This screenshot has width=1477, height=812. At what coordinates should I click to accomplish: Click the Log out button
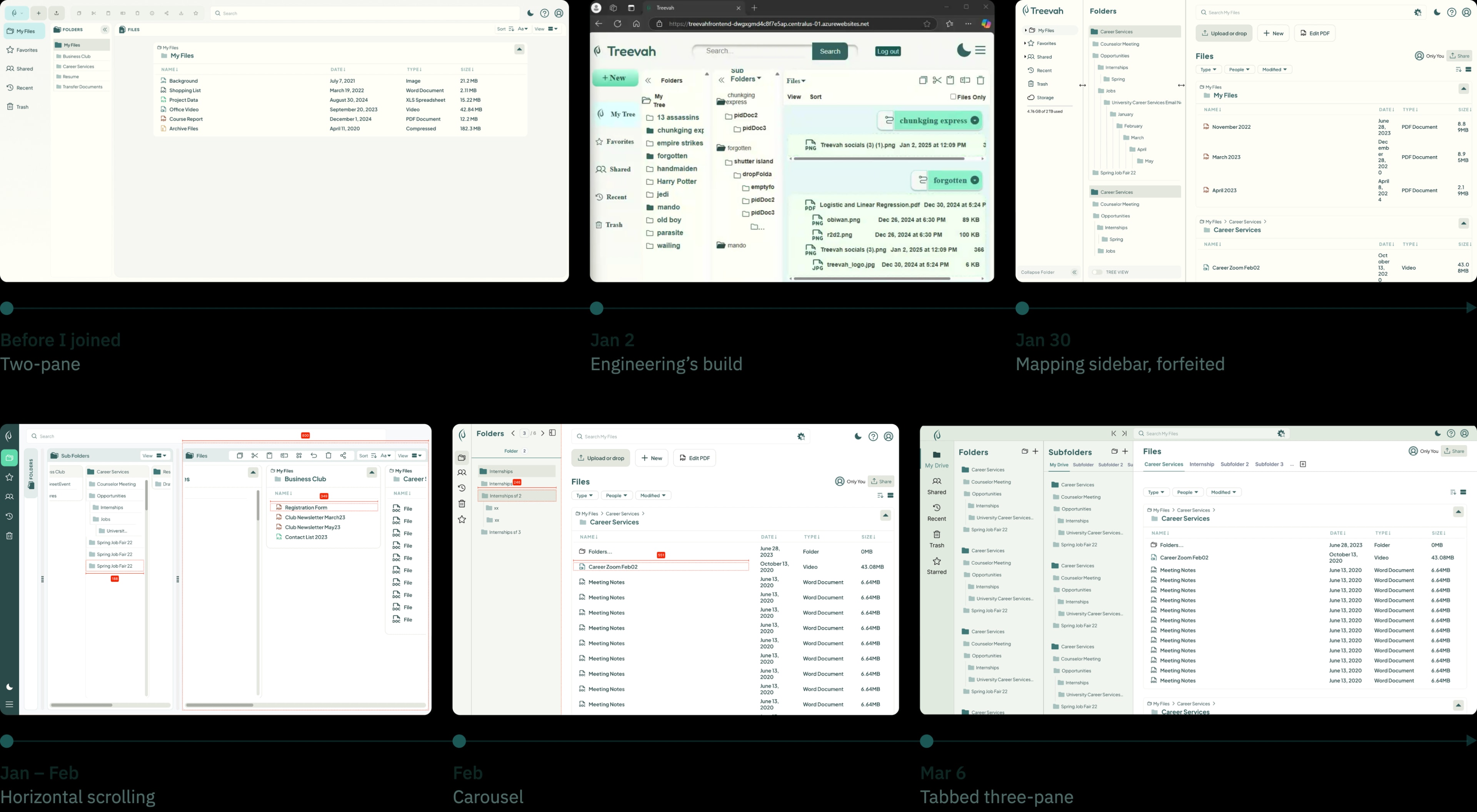pos(888,52)
